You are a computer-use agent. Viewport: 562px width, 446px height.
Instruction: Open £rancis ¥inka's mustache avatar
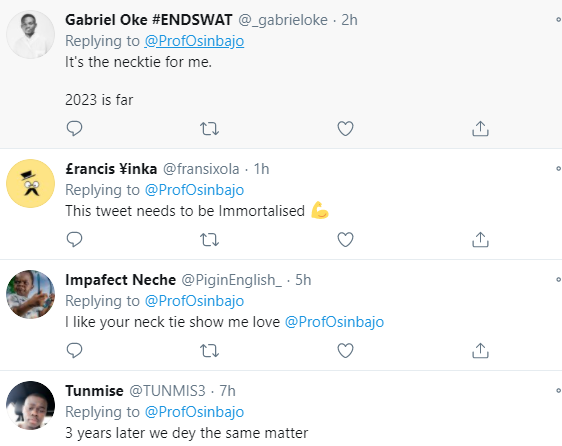tap(30, 183)
